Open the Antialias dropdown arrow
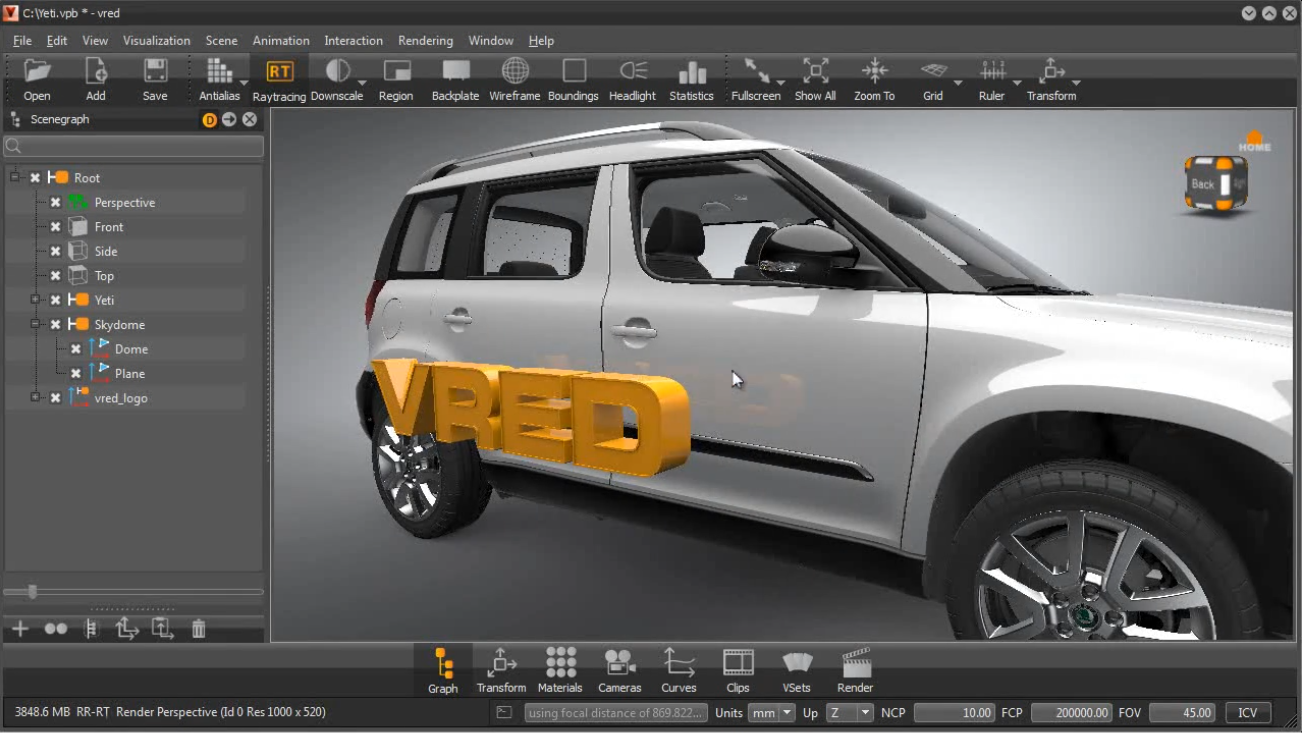The image size is (1303, 735). tap(244, 83)
